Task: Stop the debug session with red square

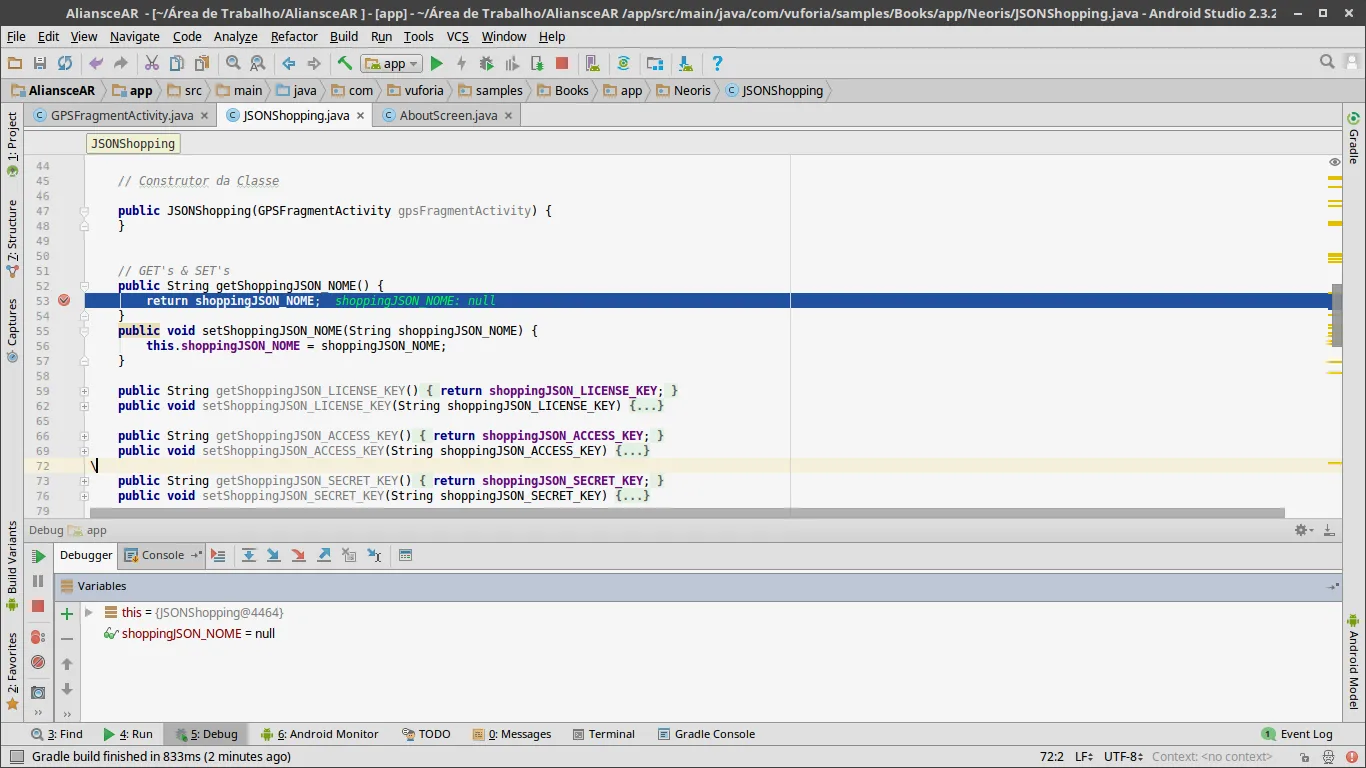Action: coord(38,606)
